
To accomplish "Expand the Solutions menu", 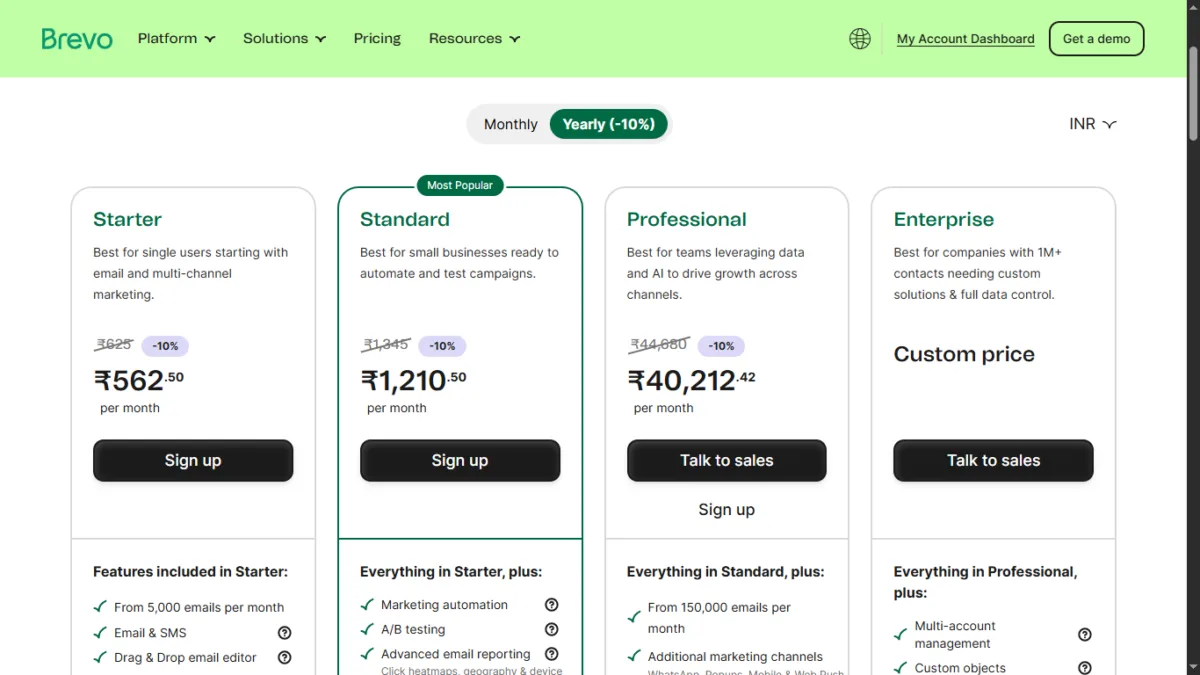I will [285, 39].
